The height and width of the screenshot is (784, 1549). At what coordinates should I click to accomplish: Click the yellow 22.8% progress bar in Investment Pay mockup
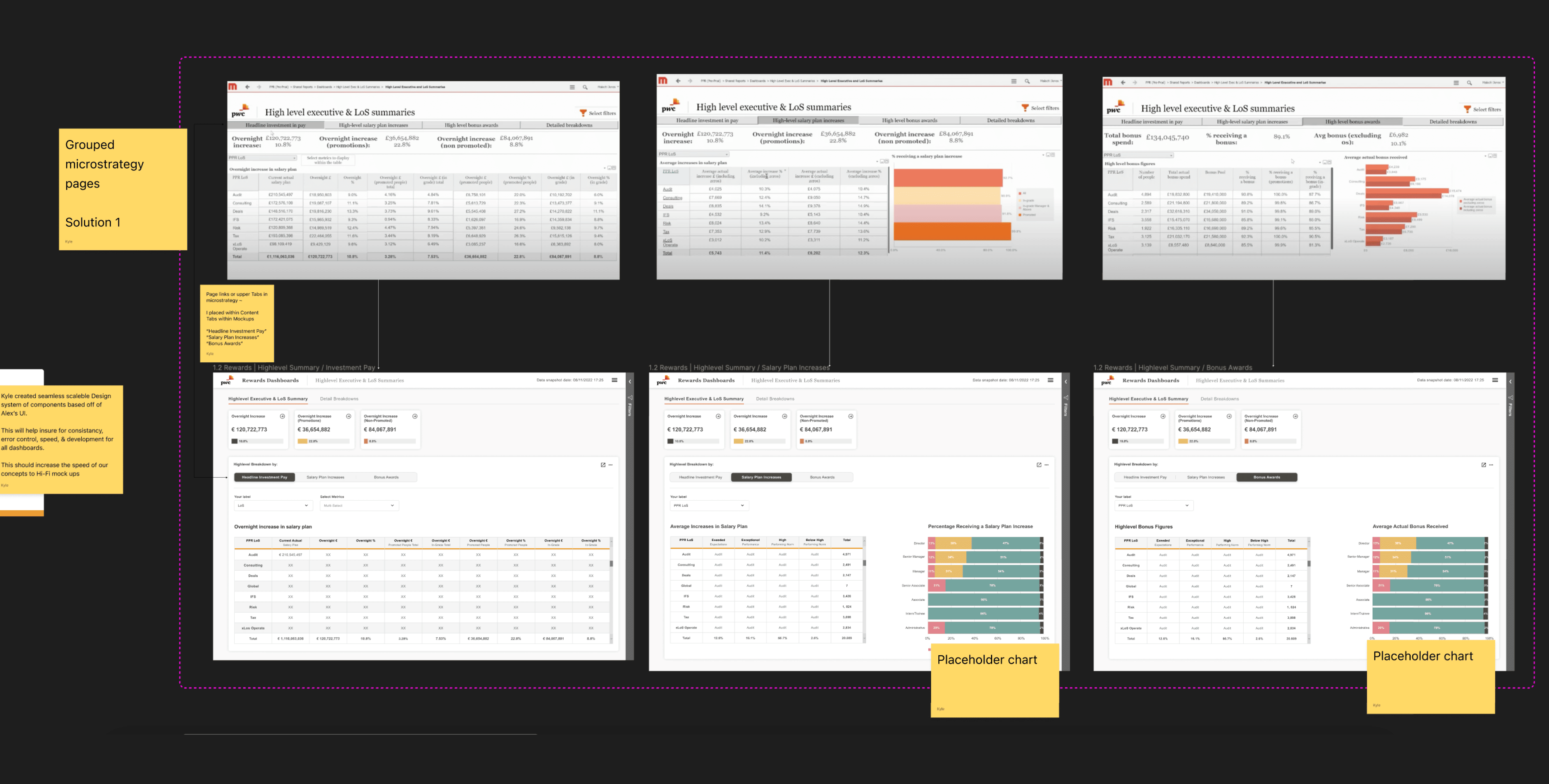coord(303,441)
